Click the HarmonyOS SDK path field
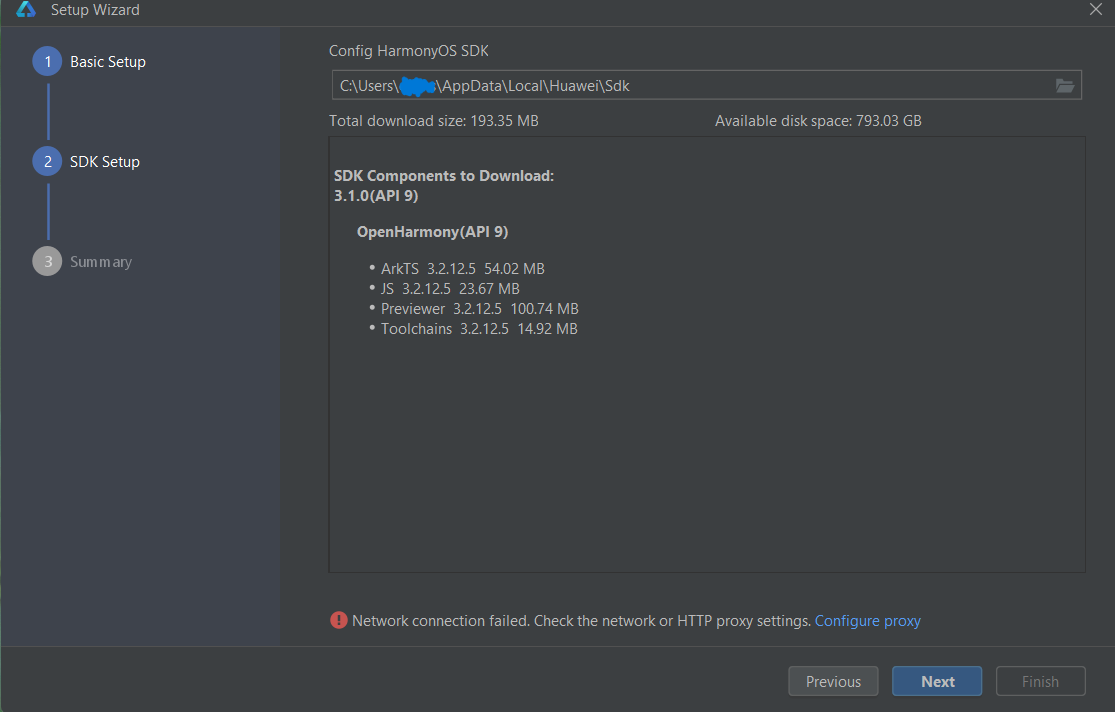 pyautogui.click(x=706, y=85)
